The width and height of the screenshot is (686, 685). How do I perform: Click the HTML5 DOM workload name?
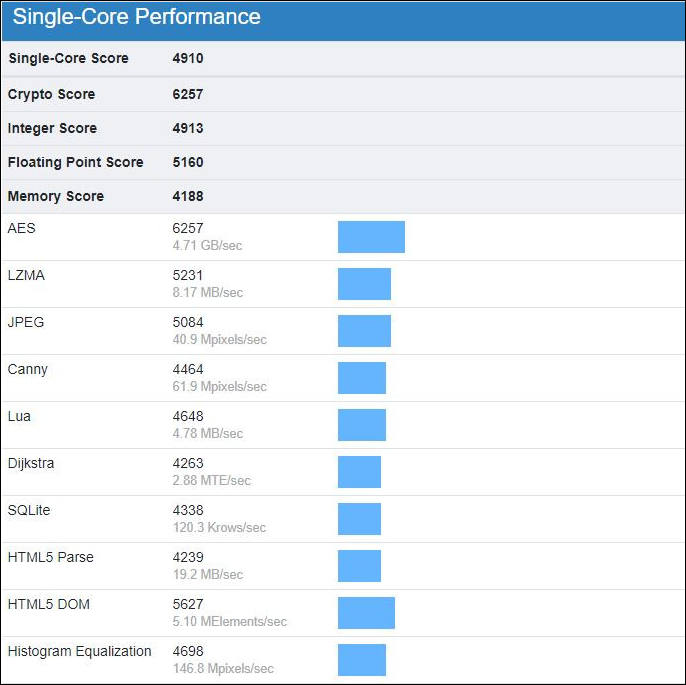tap(49, 604)
